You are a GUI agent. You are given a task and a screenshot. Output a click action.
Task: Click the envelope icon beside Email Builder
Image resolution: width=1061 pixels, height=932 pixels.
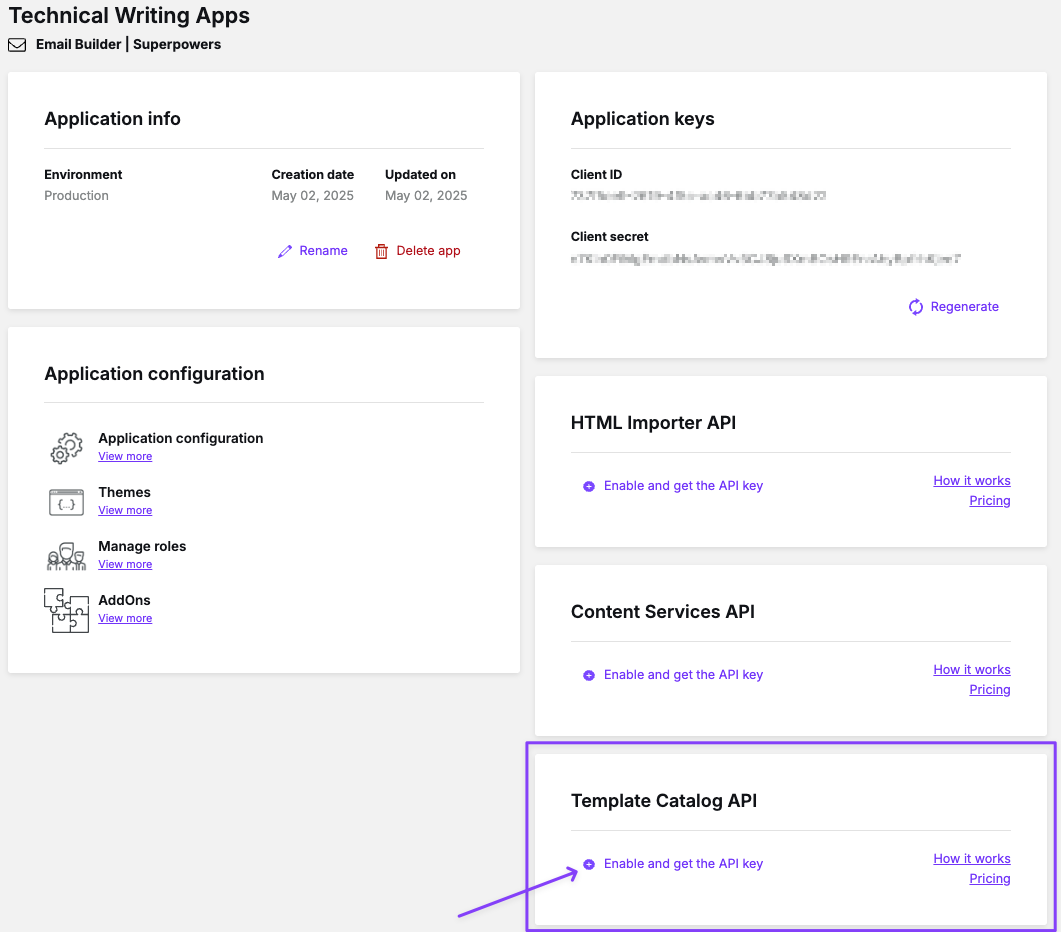coord(17,45)
